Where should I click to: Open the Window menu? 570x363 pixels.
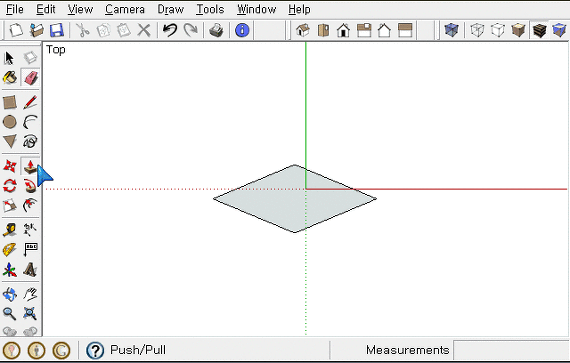[x=257, y=9]
